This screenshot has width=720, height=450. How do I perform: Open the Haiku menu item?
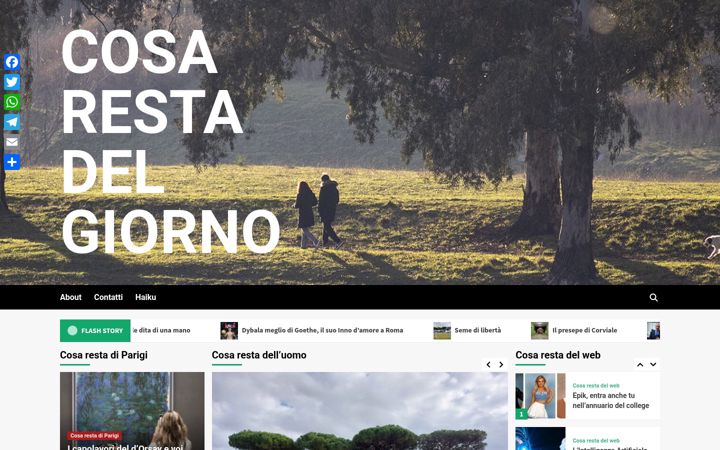coord(146,297)
